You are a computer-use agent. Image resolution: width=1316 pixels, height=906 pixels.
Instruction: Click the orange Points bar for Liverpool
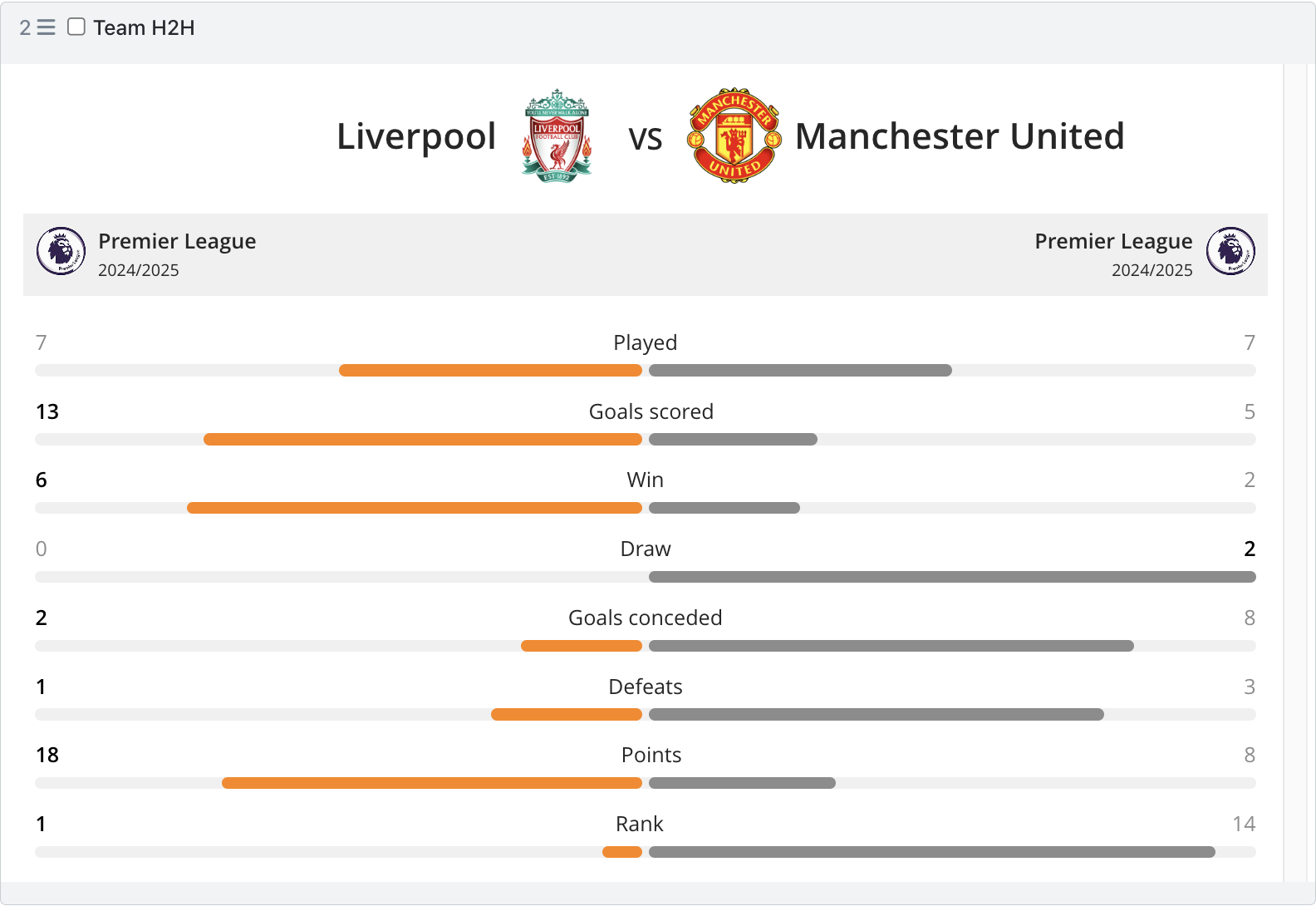click(432, 783)
